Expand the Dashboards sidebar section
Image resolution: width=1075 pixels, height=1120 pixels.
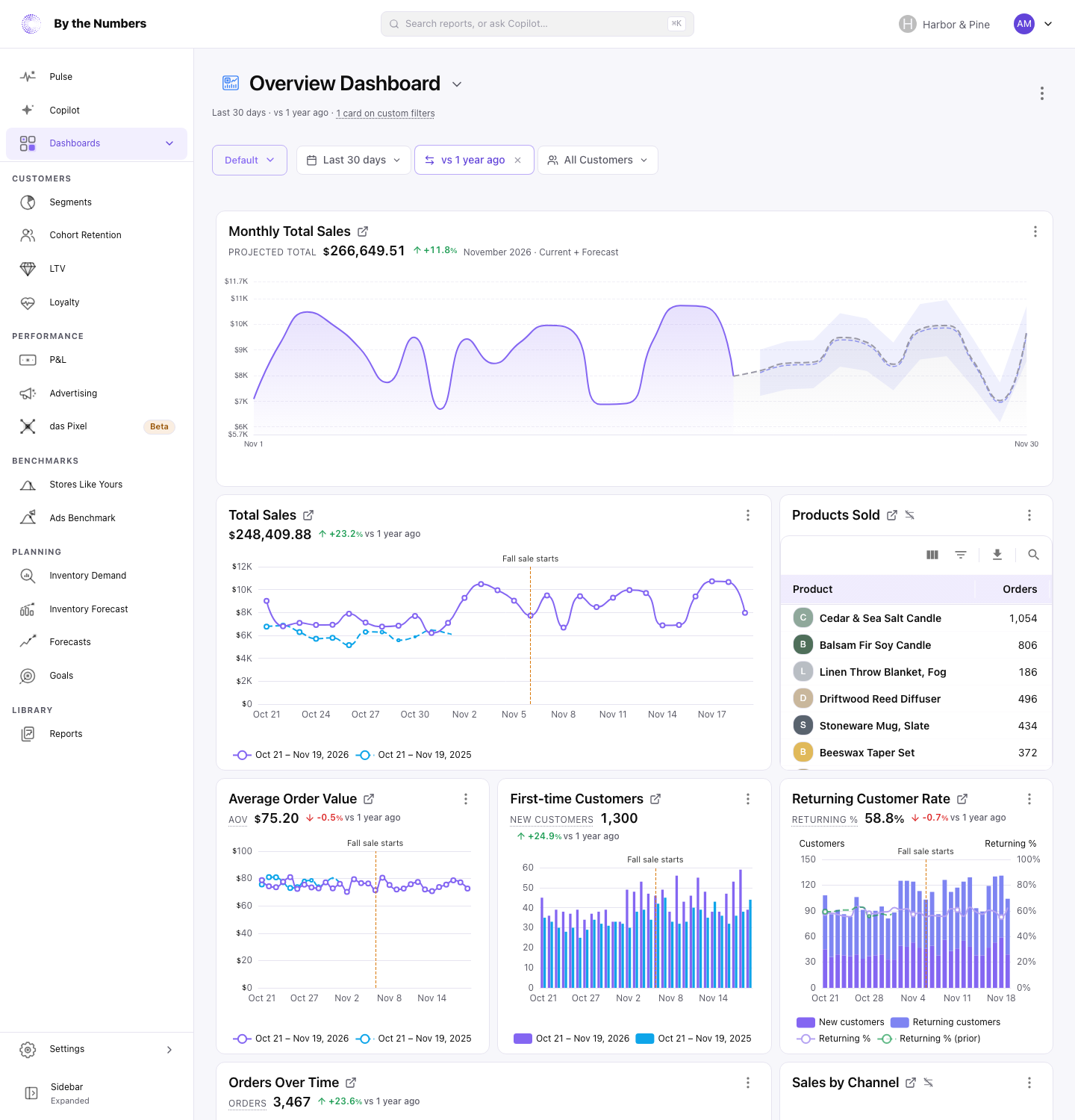point(169,143)
